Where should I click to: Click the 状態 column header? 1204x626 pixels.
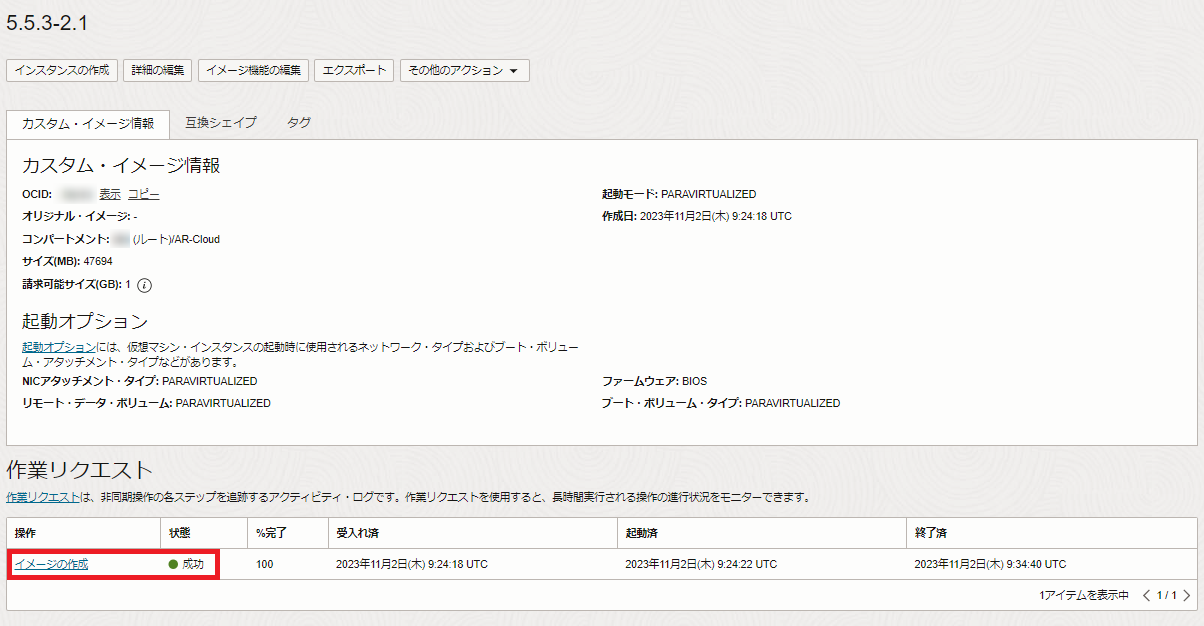tap(181, 533)
